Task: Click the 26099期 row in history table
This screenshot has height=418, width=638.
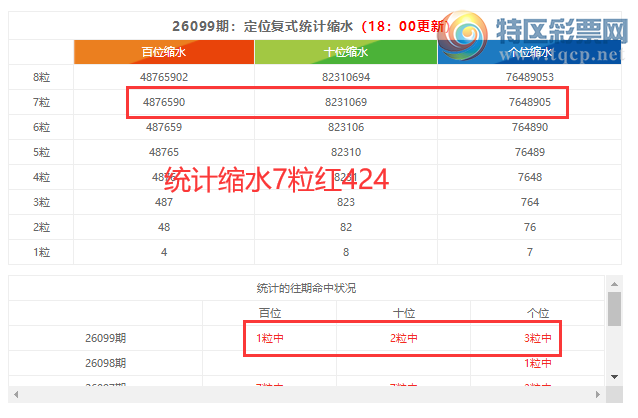Action: (x=105, y=338)
